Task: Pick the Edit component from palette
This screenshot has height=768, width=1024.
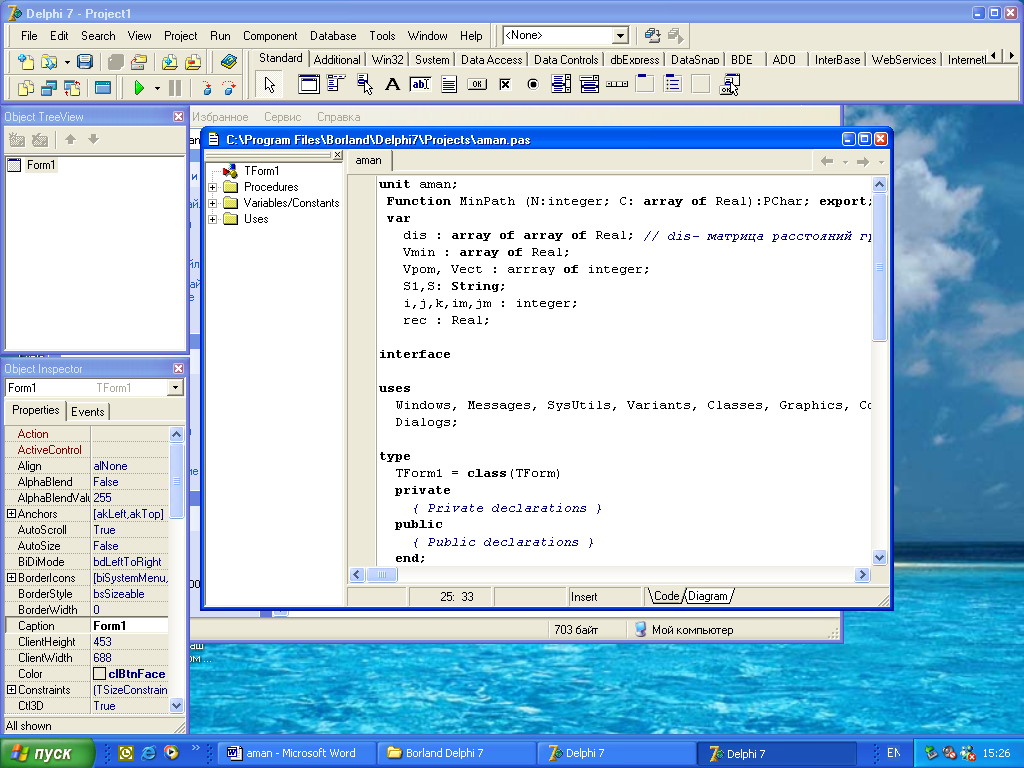Action: pyautogui.click(x=420, y=84)
